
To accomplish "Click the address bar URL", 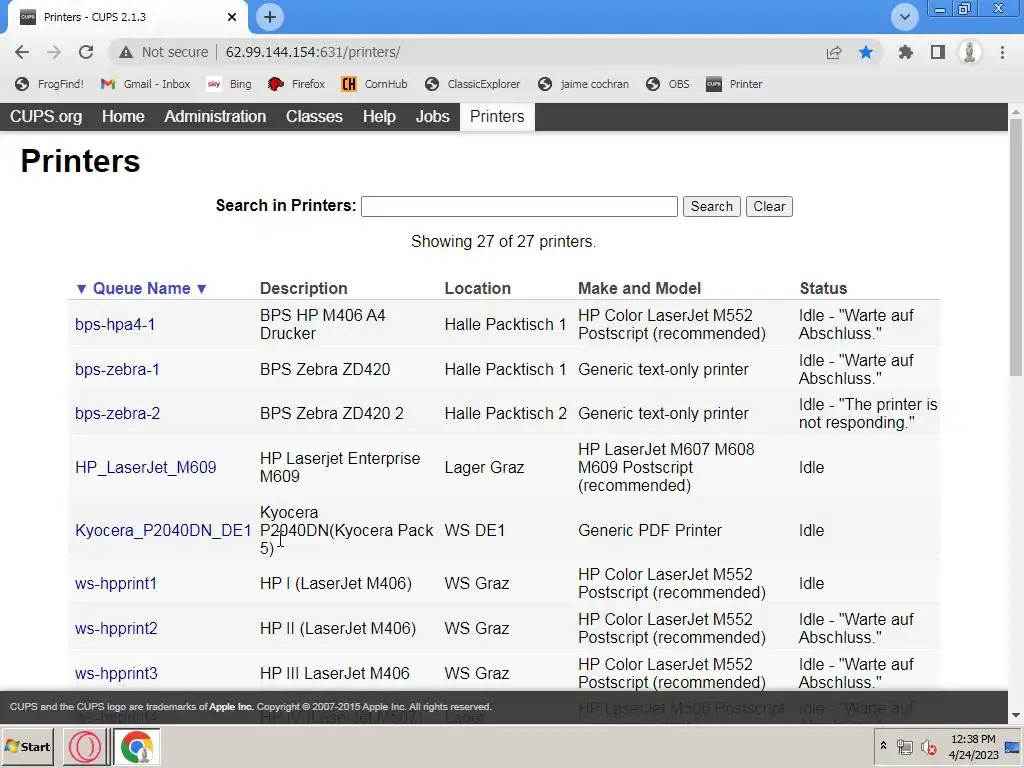I will pyautogui.click(x=313, y=52).
